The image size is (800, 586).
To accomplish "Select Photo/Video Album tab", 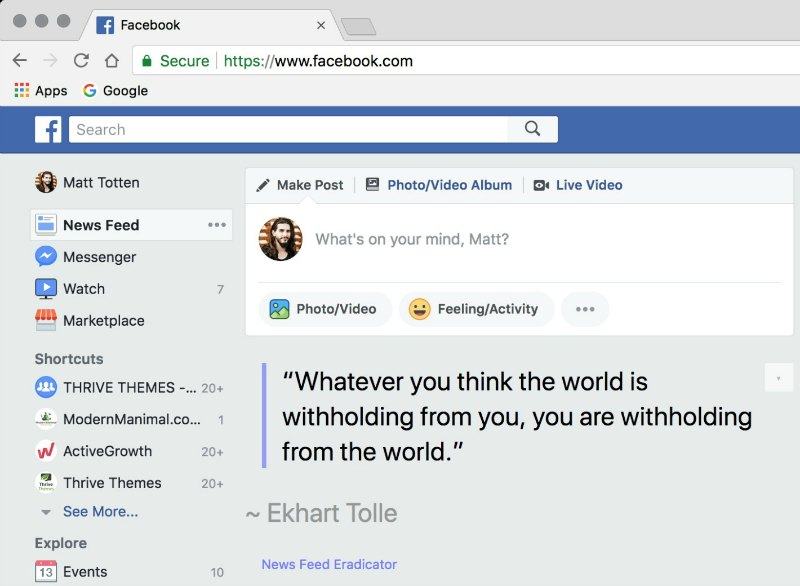I will 439,185.
